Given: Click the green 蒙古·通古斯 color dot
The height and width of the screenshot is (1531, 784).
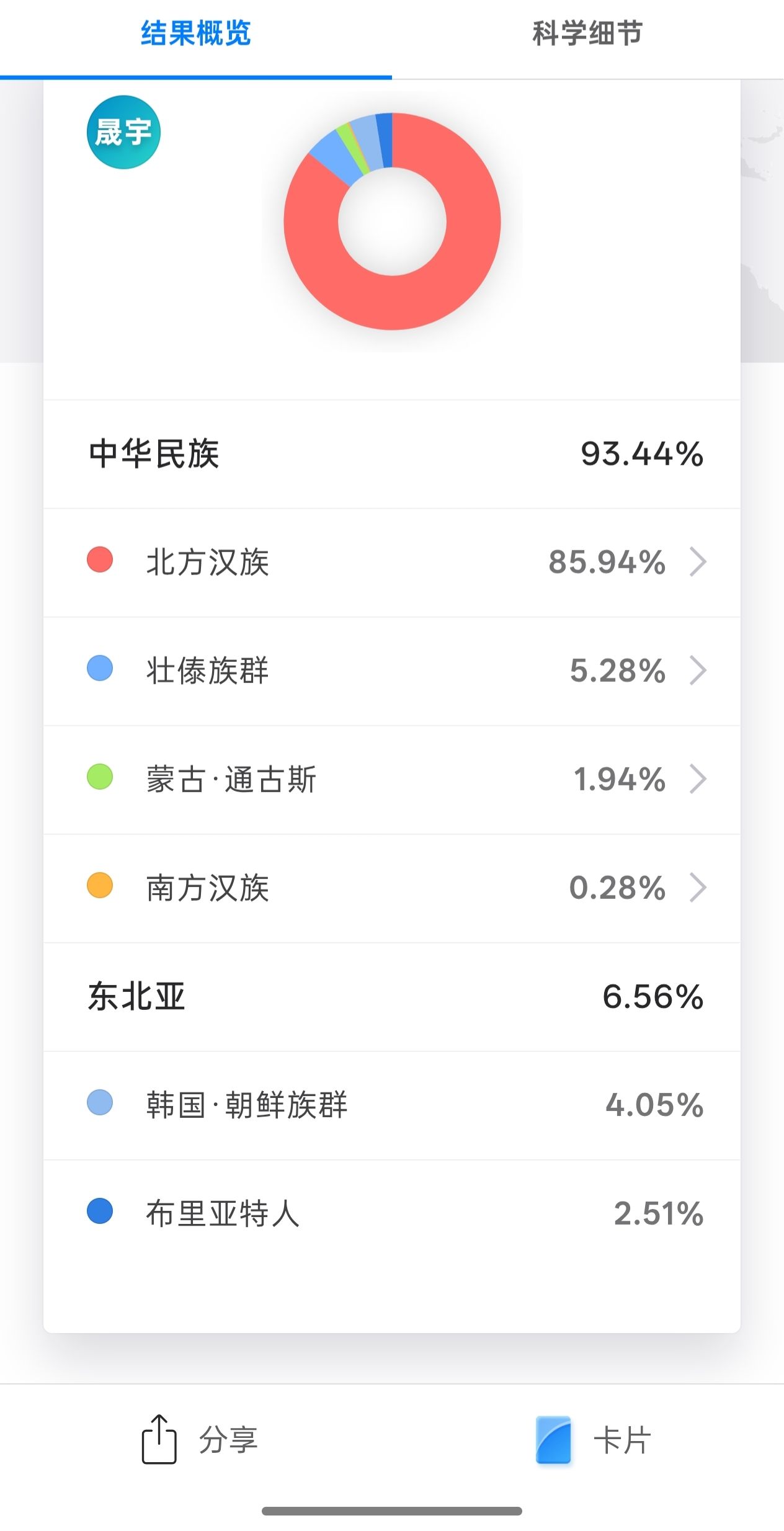Looking at the screenshot, I should point(100,777).
